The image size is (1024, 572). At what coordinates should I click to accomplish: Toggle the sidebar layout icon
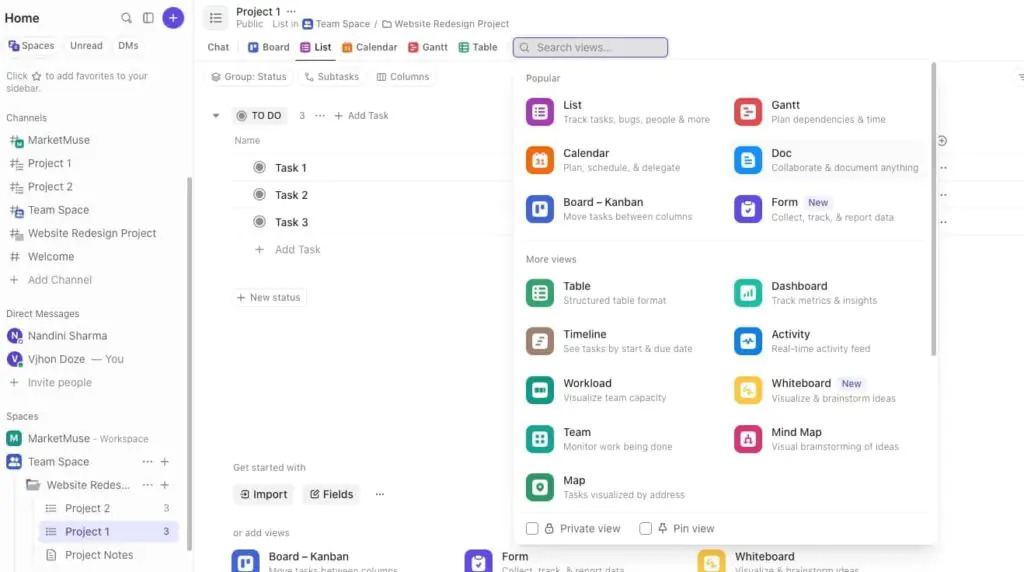tap(148, 18)
